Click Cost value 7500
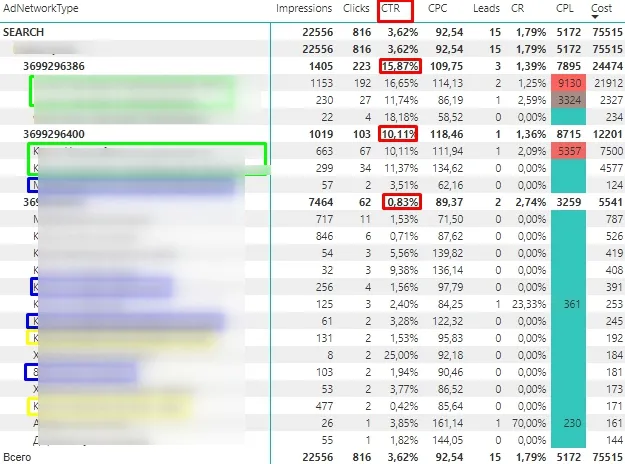The height and width of the screenshot is (464, 625). (611, 151)
